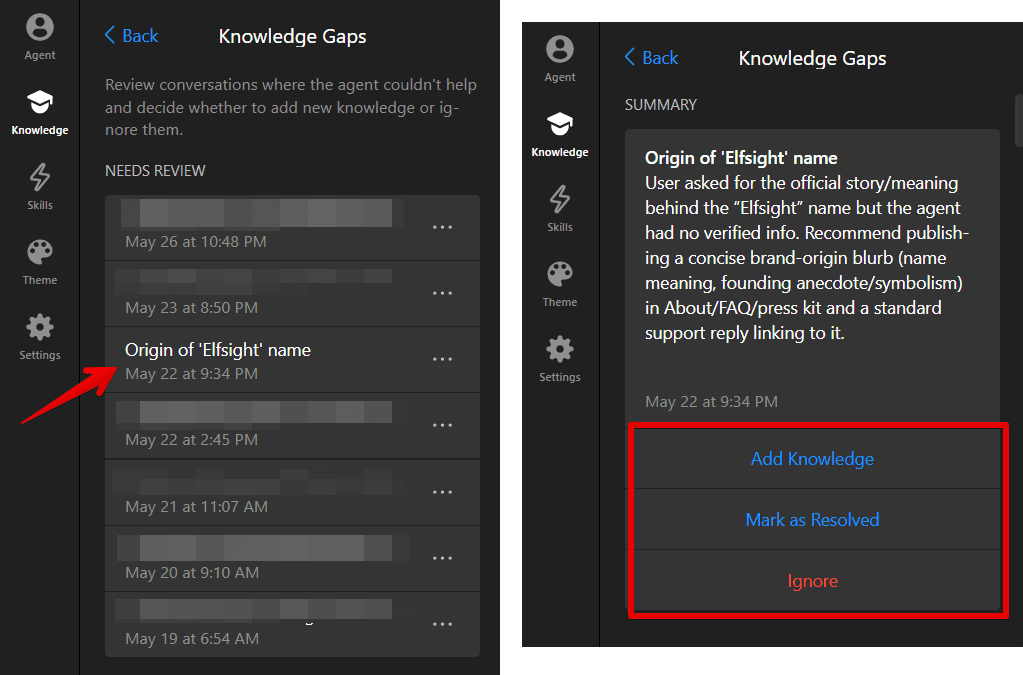Click the May 22 at 9:34 PM timestamp in summary
Screen dimensions: 1023x675
tap(711, 402)
